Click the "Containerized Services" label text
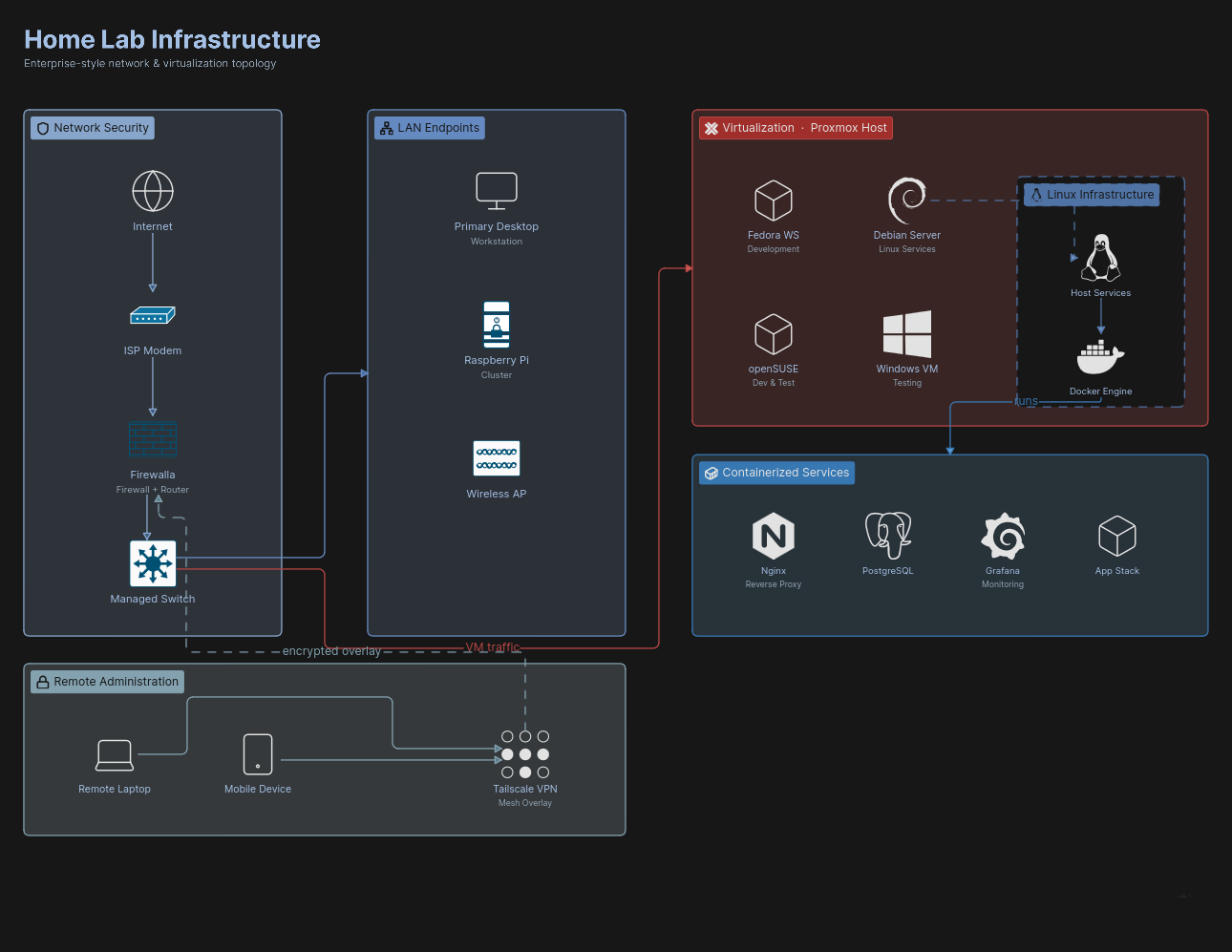The height and width of the screenshot is (952, 1232). click(x=786, y=473)
